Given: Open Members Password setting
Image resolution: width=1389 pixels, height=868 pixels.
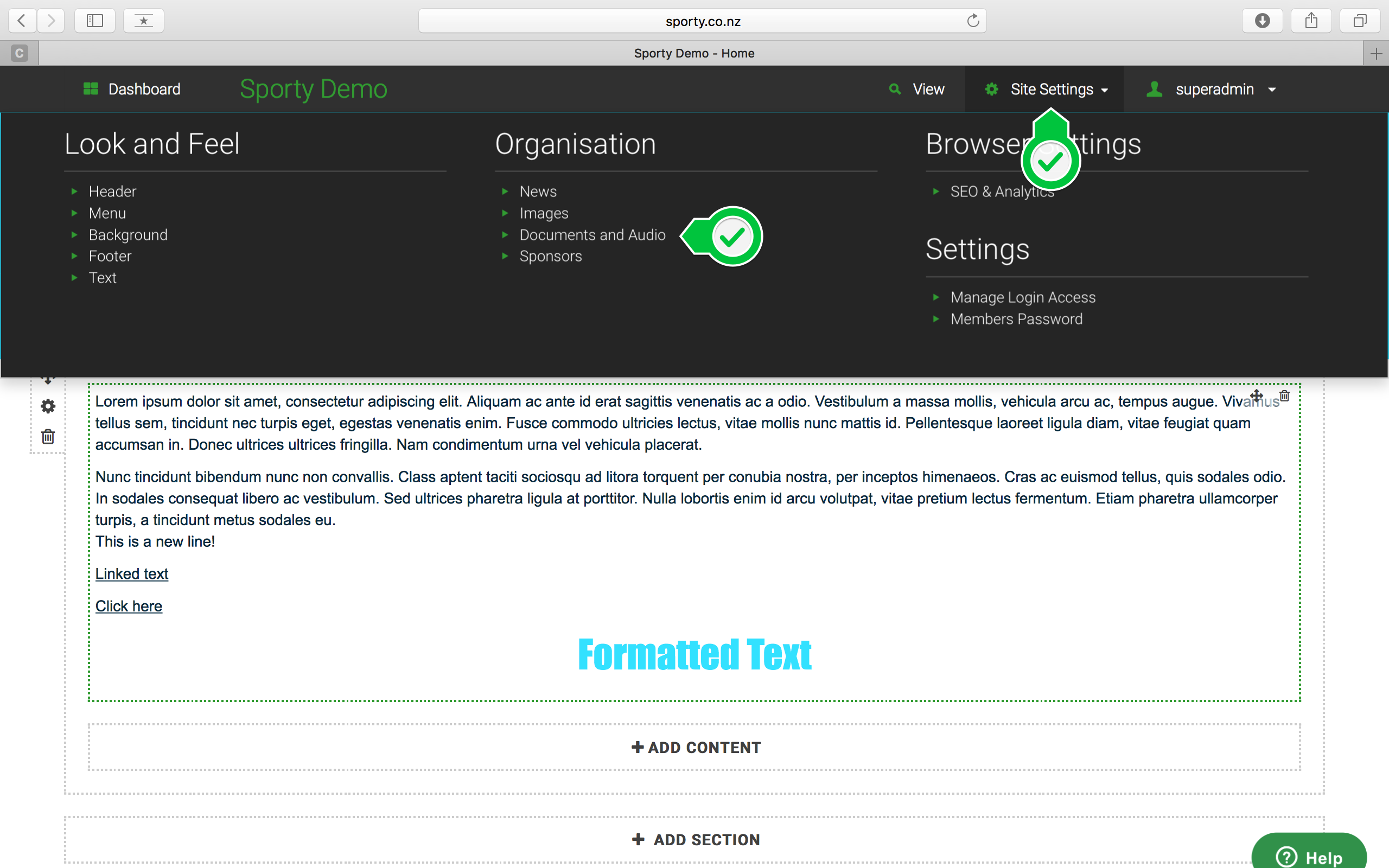Looking at the screenshot, I should [x=1016, y=319].
